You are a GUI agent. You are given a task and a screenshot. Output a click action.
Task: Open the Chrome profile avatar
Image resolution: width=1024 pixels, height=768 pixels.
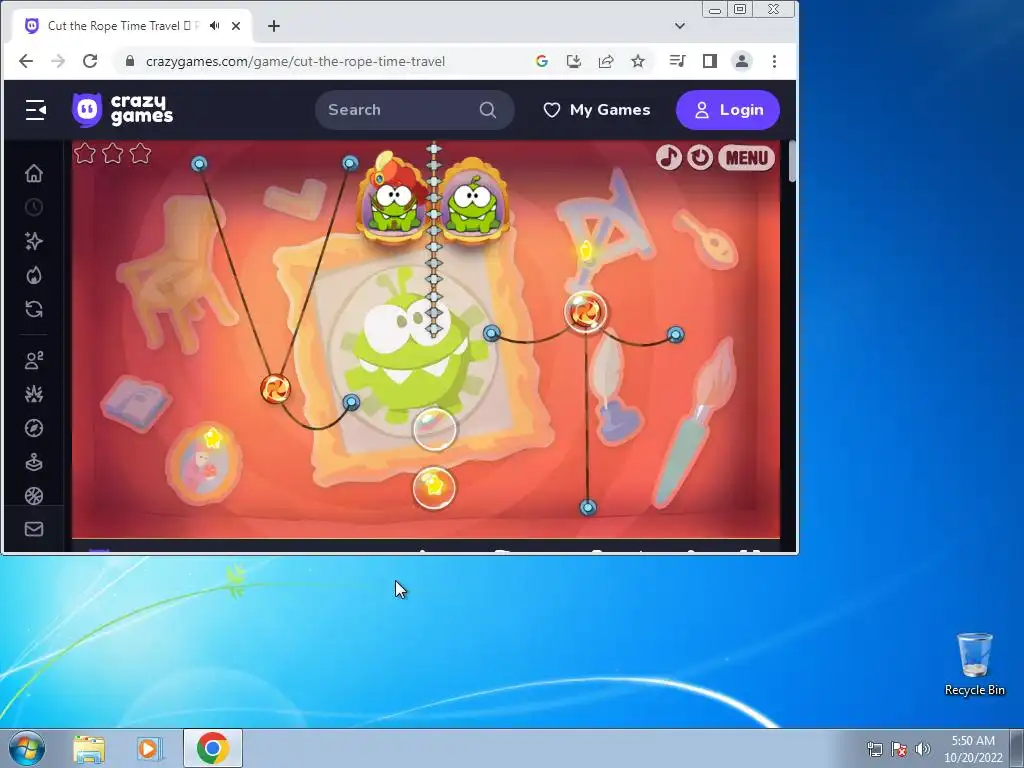point(742,61)
